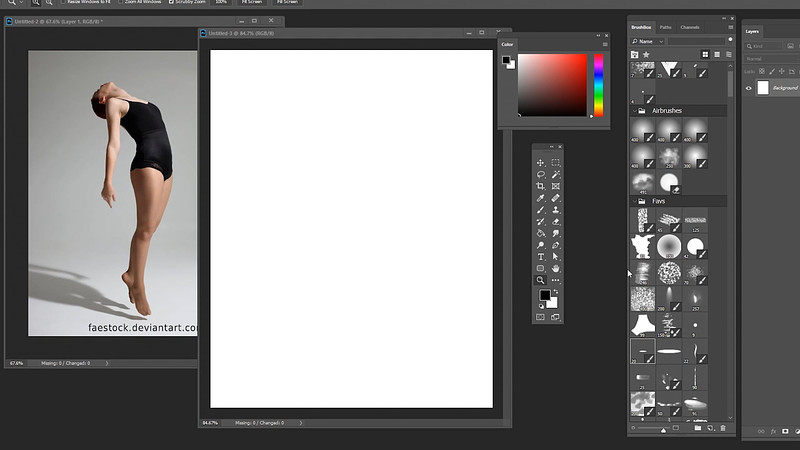The image size is (800, 450).
Task: Select the Pen tool
Action: click(556, 245)
